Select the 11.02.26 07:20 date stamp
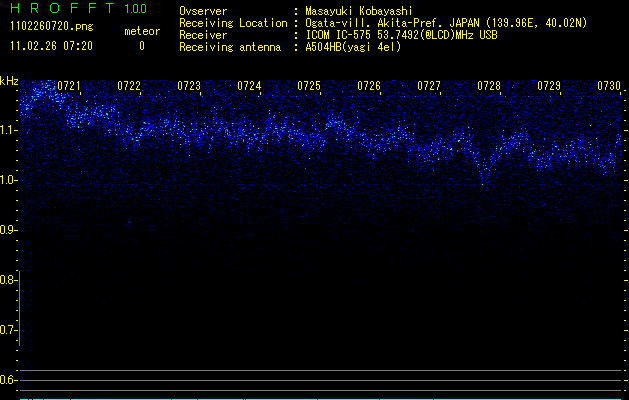 pyautogui.click(x=51, y=46)
